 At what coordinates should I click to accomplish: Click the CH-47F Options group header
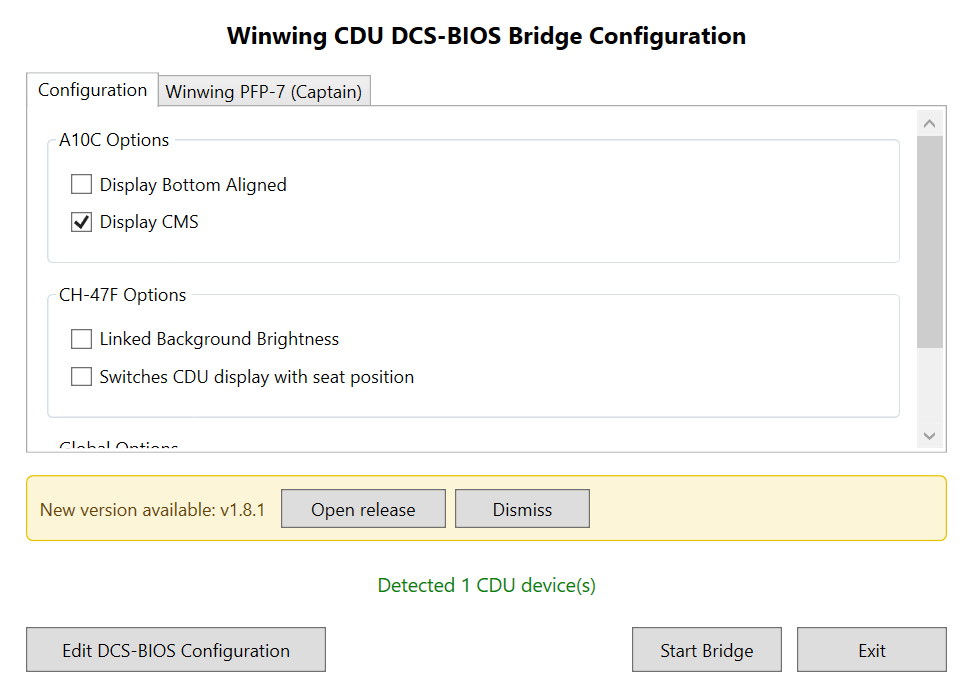(123, 295)
